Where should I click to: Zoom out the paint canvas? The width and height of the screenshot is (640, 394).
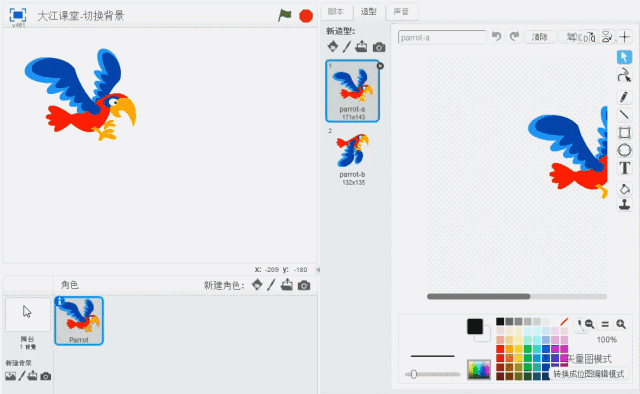pos(589,324)
